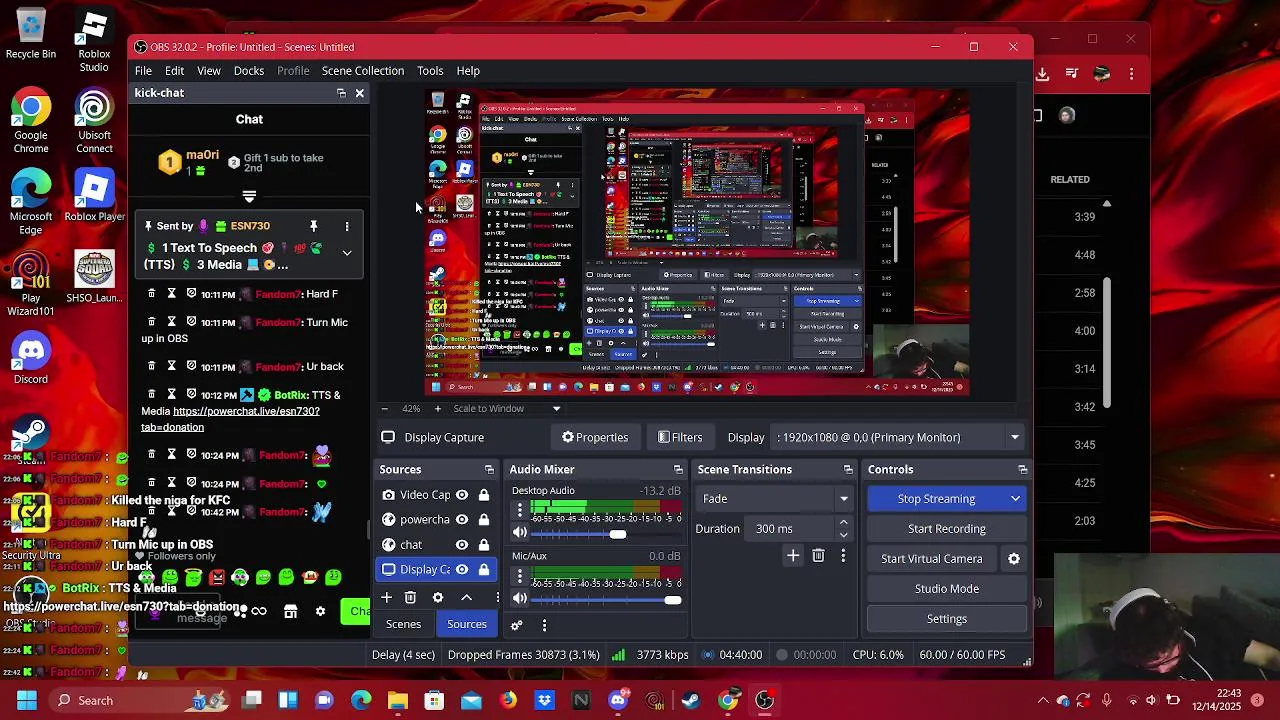Image resolution: width=1280 pixels, height=720 pixels.
Task: Float the kick-chat dock pop-out icon
Action: point(341,93)
